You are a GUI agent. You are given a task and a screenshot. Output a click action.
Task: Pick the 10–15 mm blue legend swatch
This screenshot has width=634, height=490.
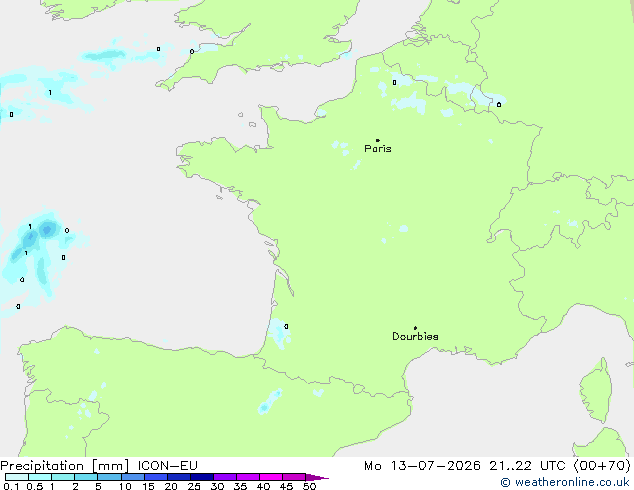click(x=132, y=477)
